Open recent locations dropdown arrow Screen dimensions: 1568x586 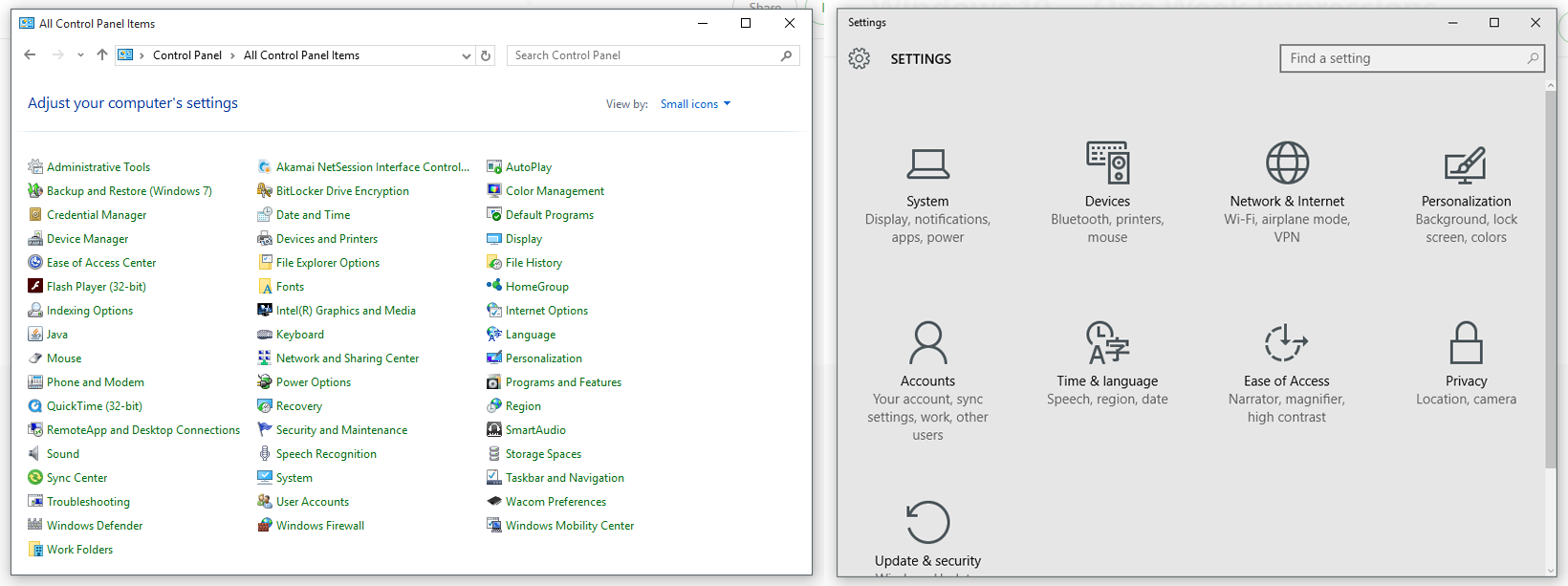80,55
